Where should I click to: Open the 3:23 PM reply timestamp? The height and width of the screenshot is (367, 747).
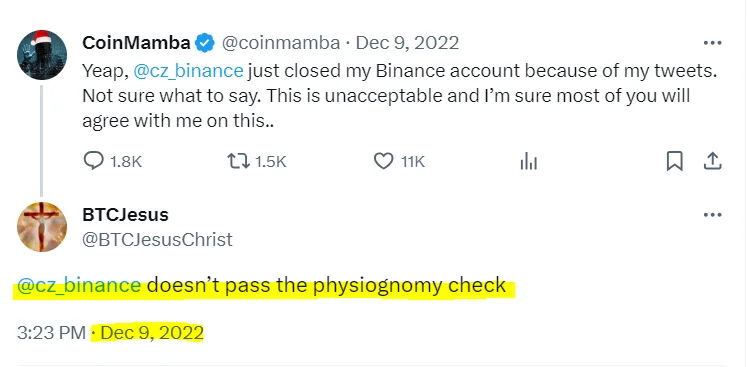click(51, 333)
